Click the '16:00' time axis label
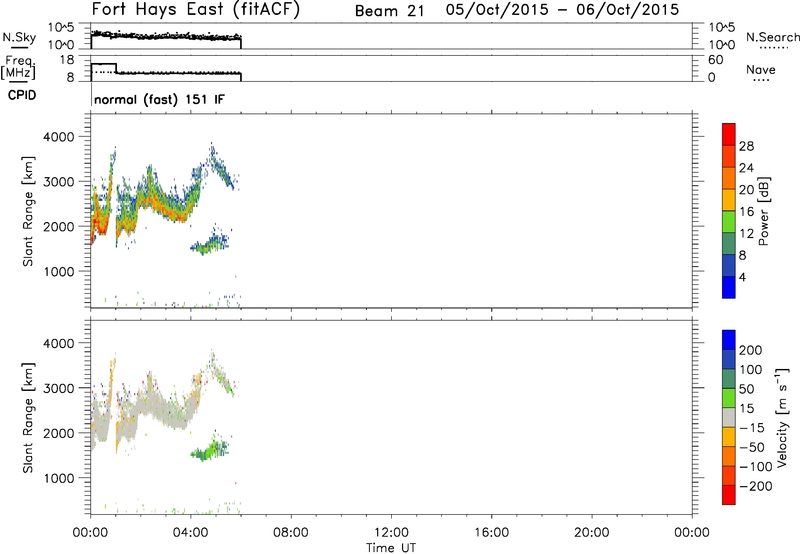Viewport: 800px width, 554px height. pos(491,533)
